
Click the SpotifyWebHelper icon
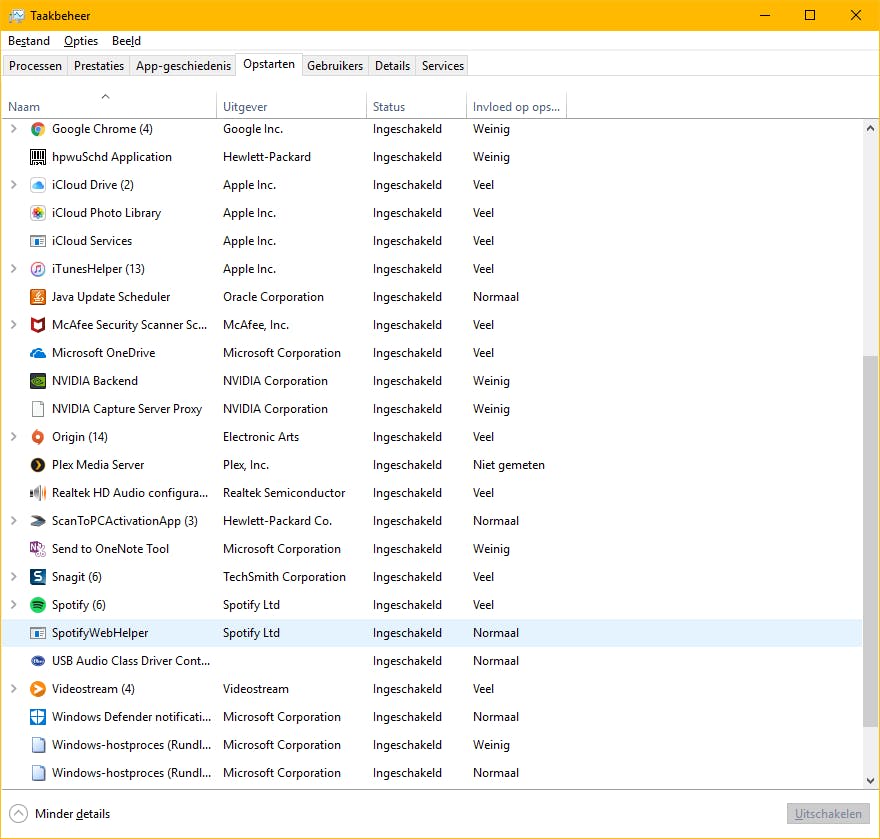click(x=38, y=633)
